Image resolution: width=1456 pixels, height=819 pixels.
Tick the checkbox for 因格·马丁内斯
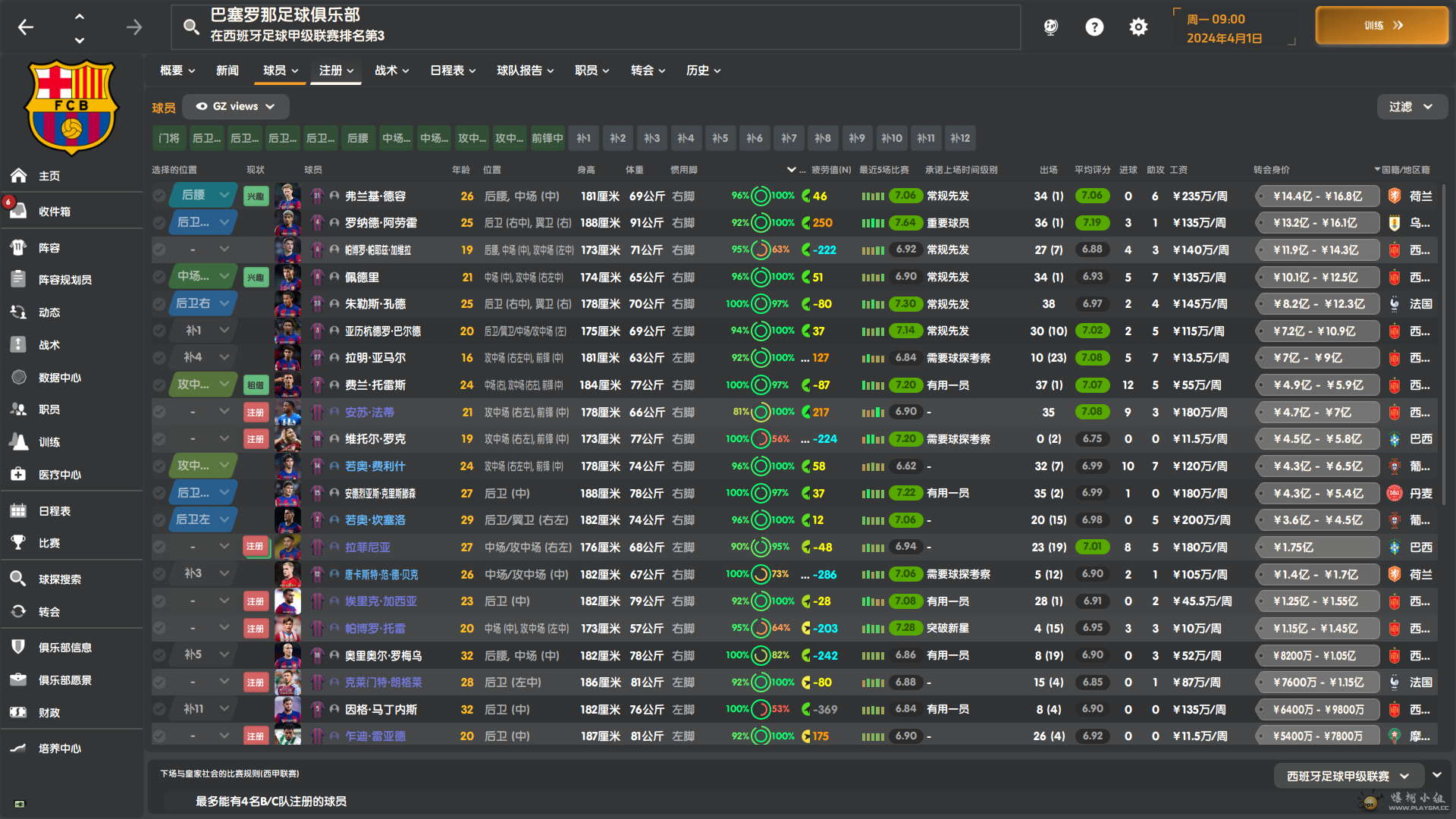[158, 709]
